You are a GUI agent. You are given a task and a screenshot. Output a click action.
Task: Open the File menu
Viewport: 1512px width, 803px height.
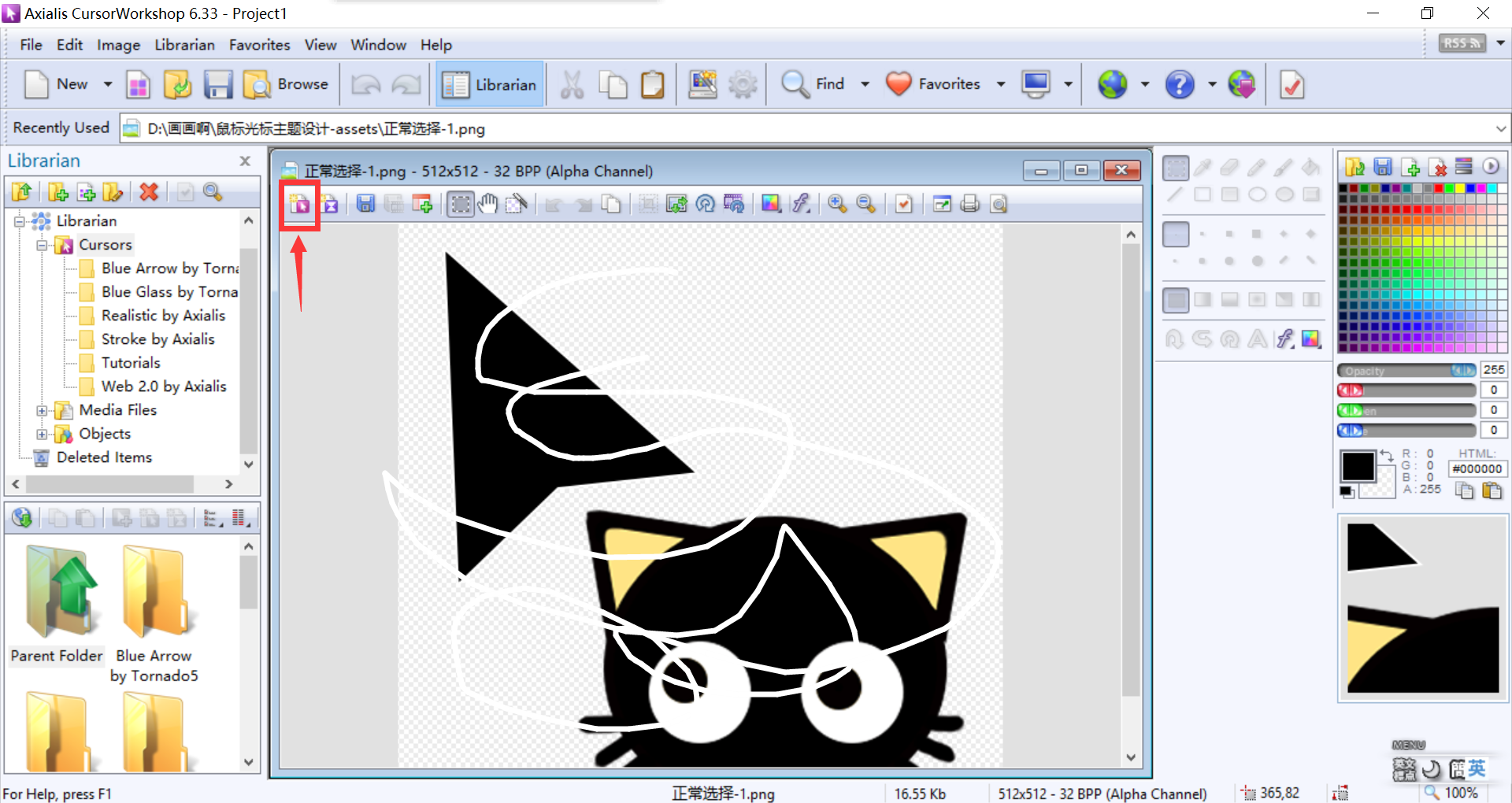(31, 45)
